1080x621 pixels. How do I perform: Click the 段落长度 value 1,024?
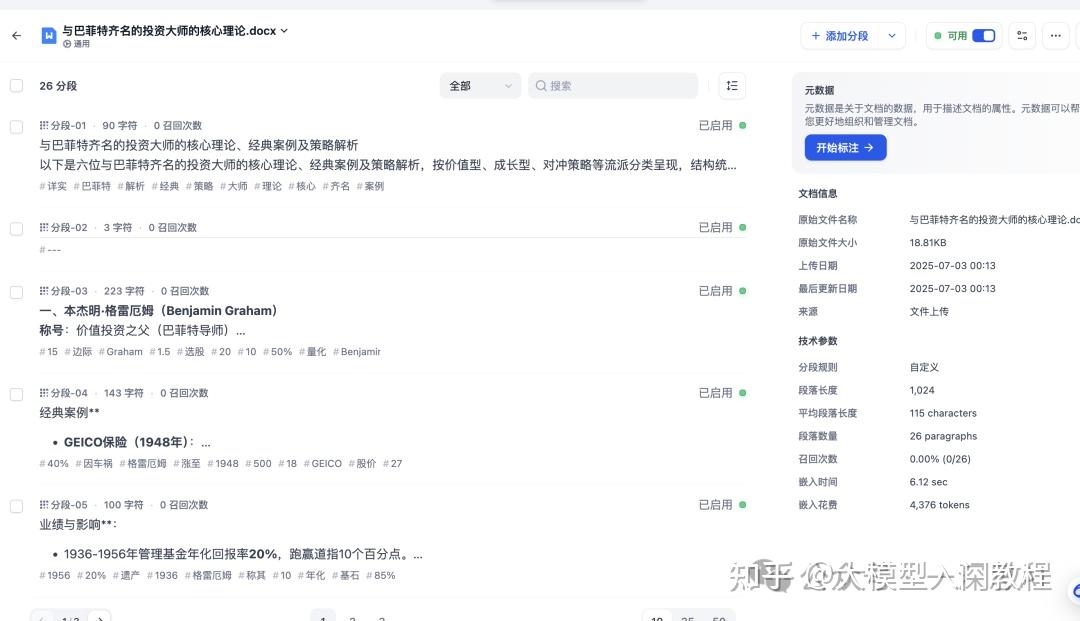[922, 390]
